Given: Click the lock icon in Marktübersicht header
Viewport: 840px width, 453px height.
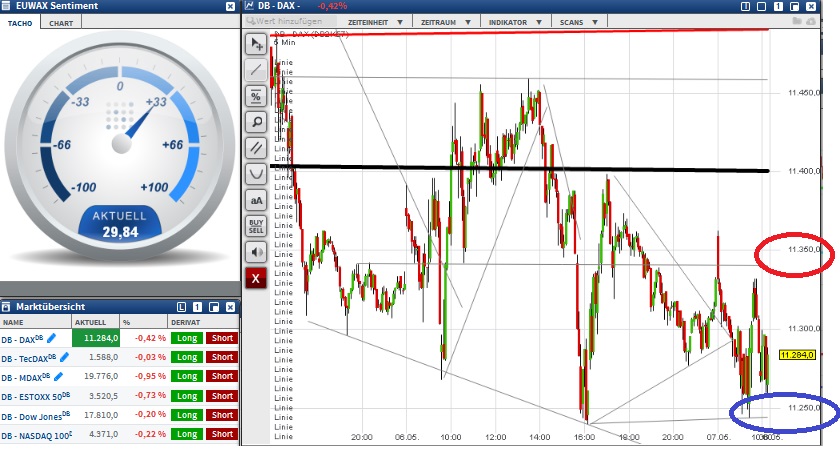Looking at the screenshot, I should pyautogui.click(x=6, y=307).
